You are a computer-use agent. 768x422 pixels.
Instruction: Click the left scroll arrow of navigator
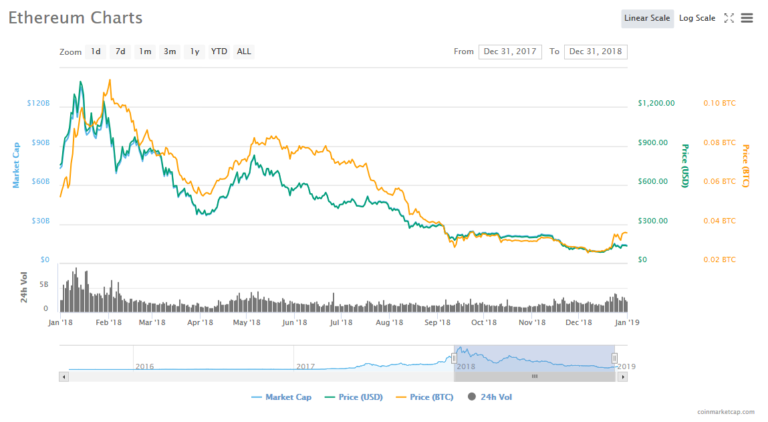pyautogui.click(x=64, y=376)
